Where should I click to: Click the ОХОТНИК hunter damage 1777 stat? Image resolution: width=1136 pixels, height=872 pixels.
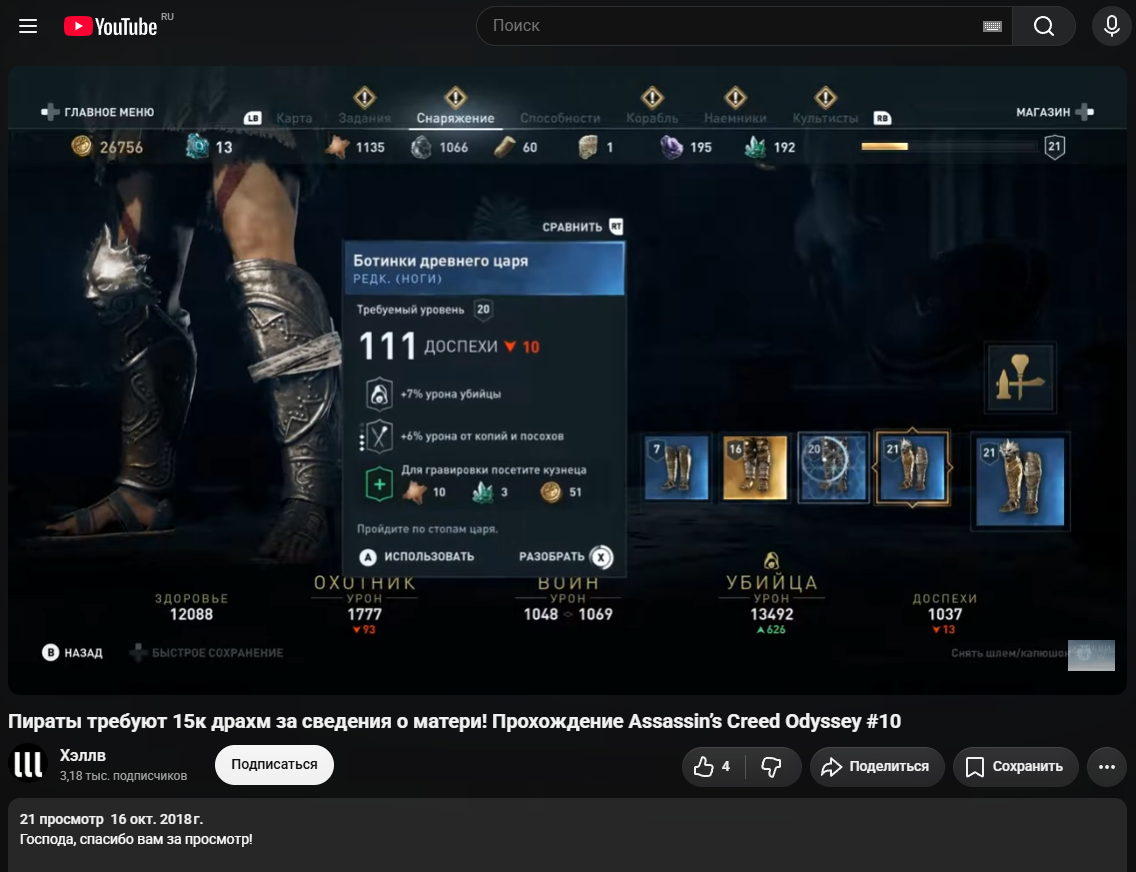364,605
